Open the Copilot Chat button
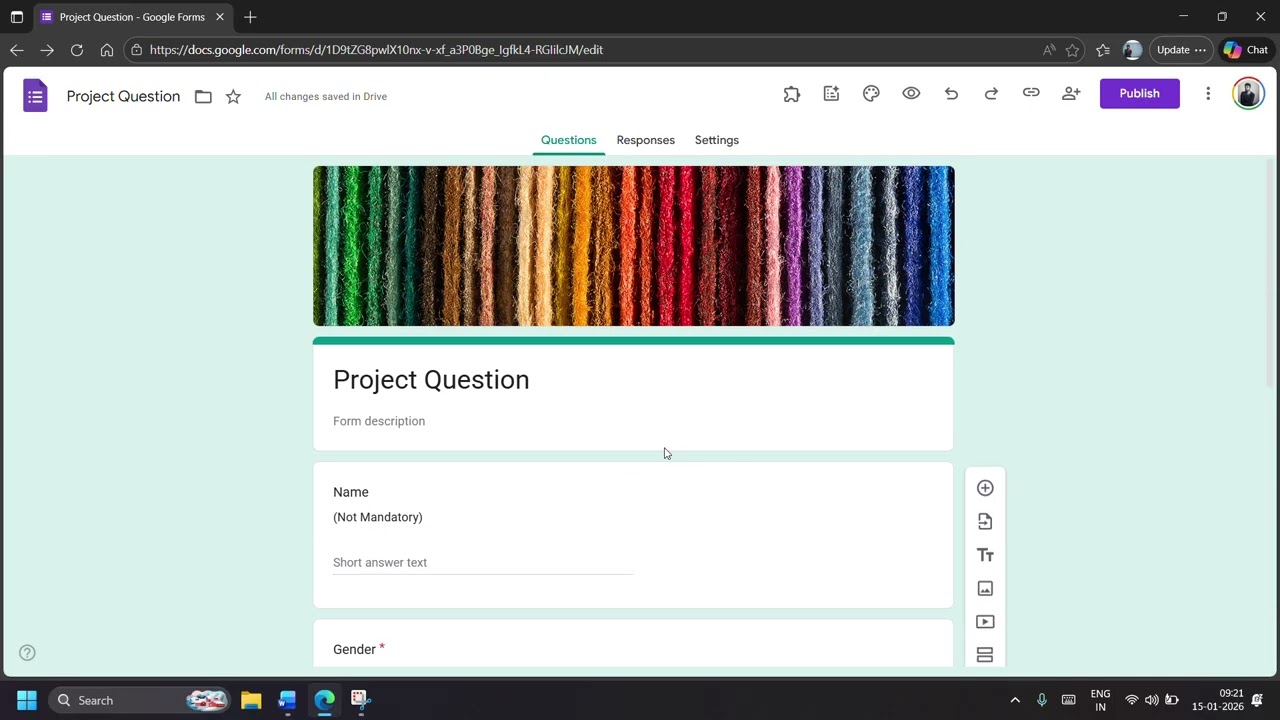 pyautogui.click(x=1246, y=50)
